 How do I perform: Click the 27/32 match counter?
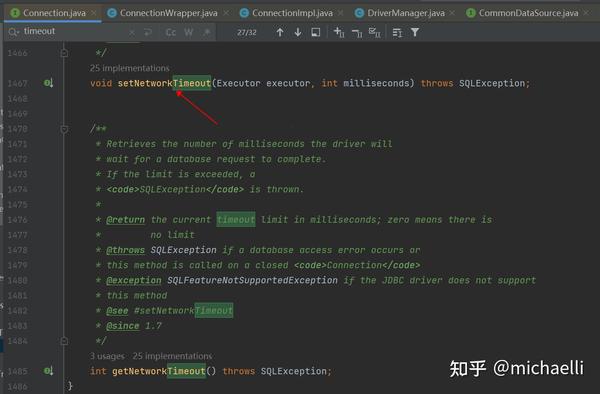click(x=246, y=33)
